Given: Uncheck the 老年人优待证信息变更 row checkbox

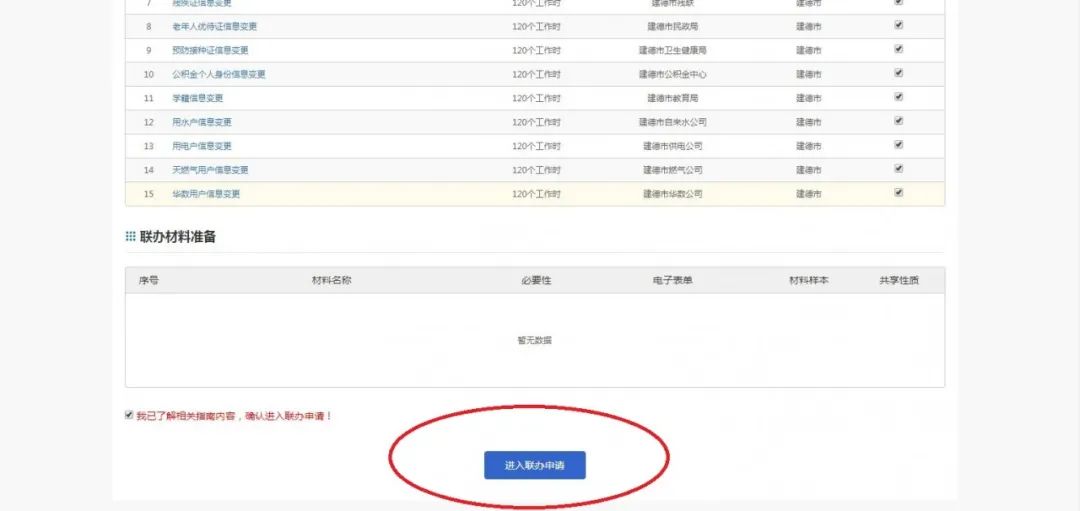Looking at the screenshot, I should [898, 25].
